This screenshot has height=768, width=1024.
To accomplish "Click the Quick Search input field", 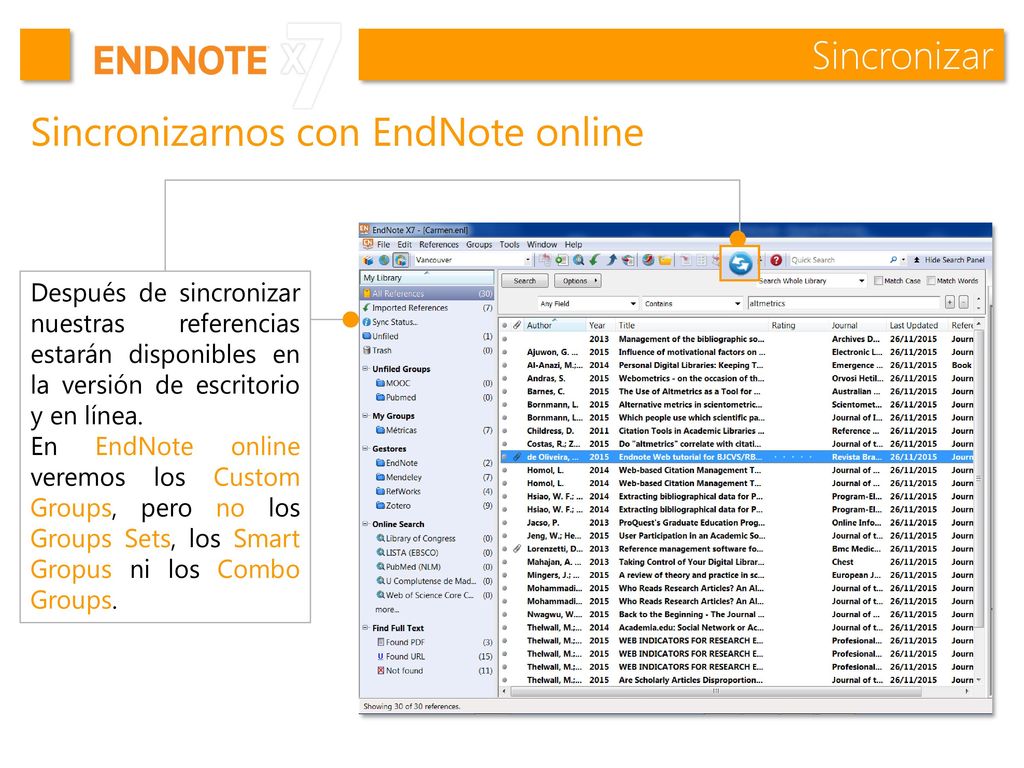I will click(x=838, y=260).
